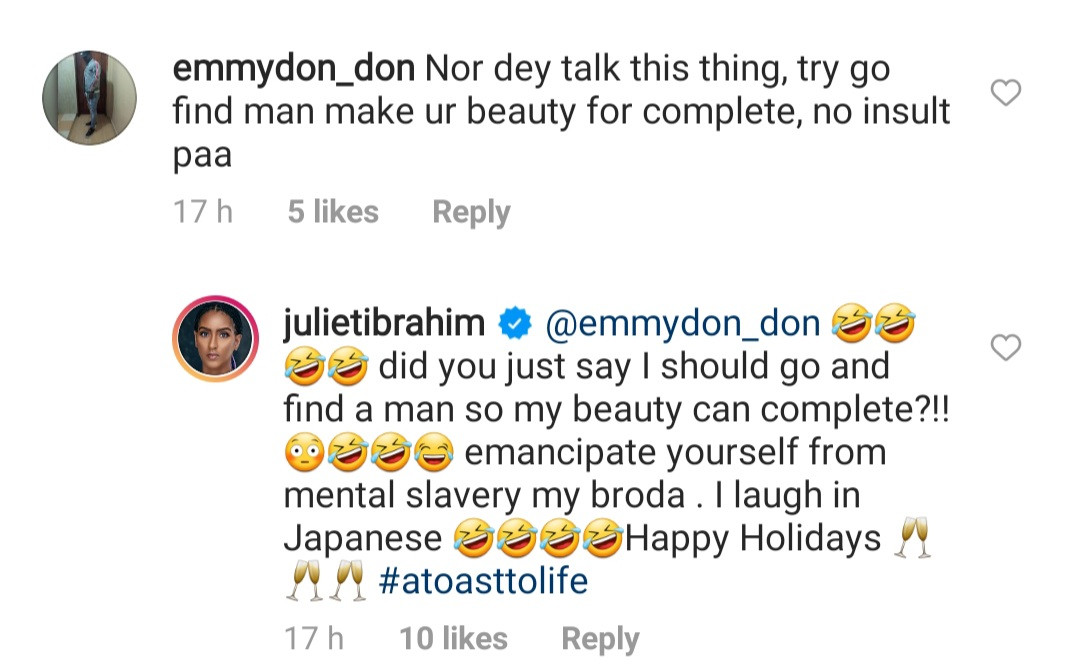Click emmydon_don's comment text about beauty
Screen dimensions: 1080x665
tap(560, 112)
